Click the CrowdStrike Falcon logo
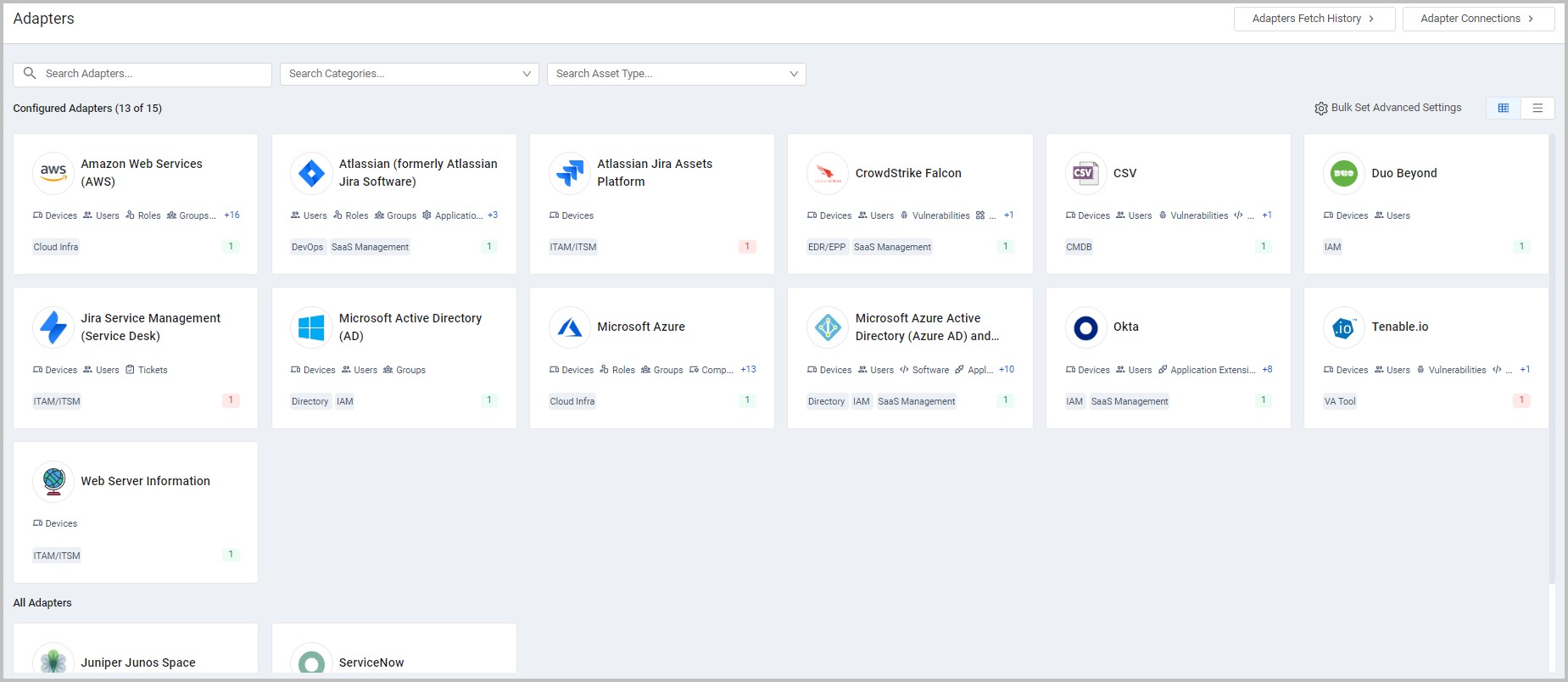Viewport: 1568px width, 682px height. click(828, 173)
